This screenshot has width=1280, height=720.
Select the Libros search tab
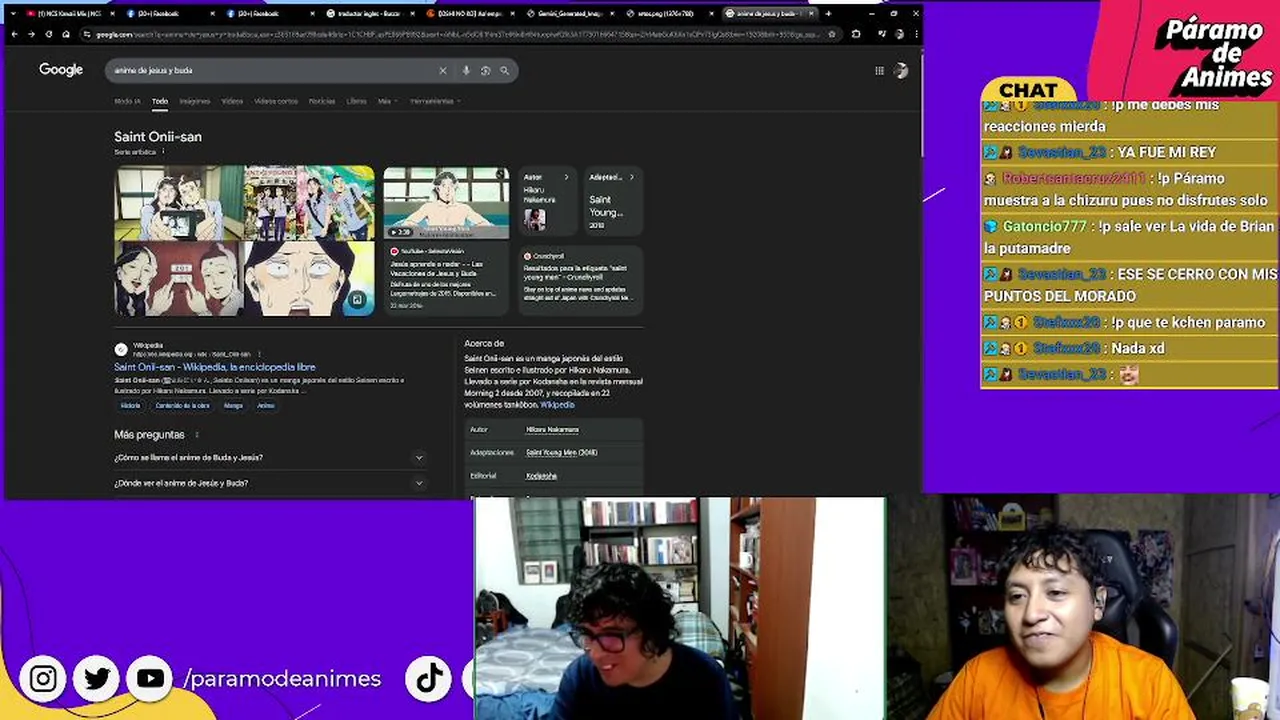356,101
